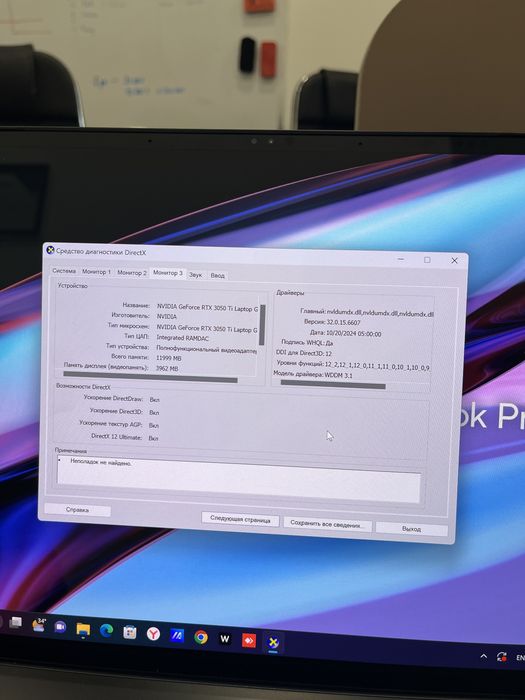This screenshot has height=700, width=525.
Task: Click the vertical scrollbar in Устройство panel
Action: (262, 325)
